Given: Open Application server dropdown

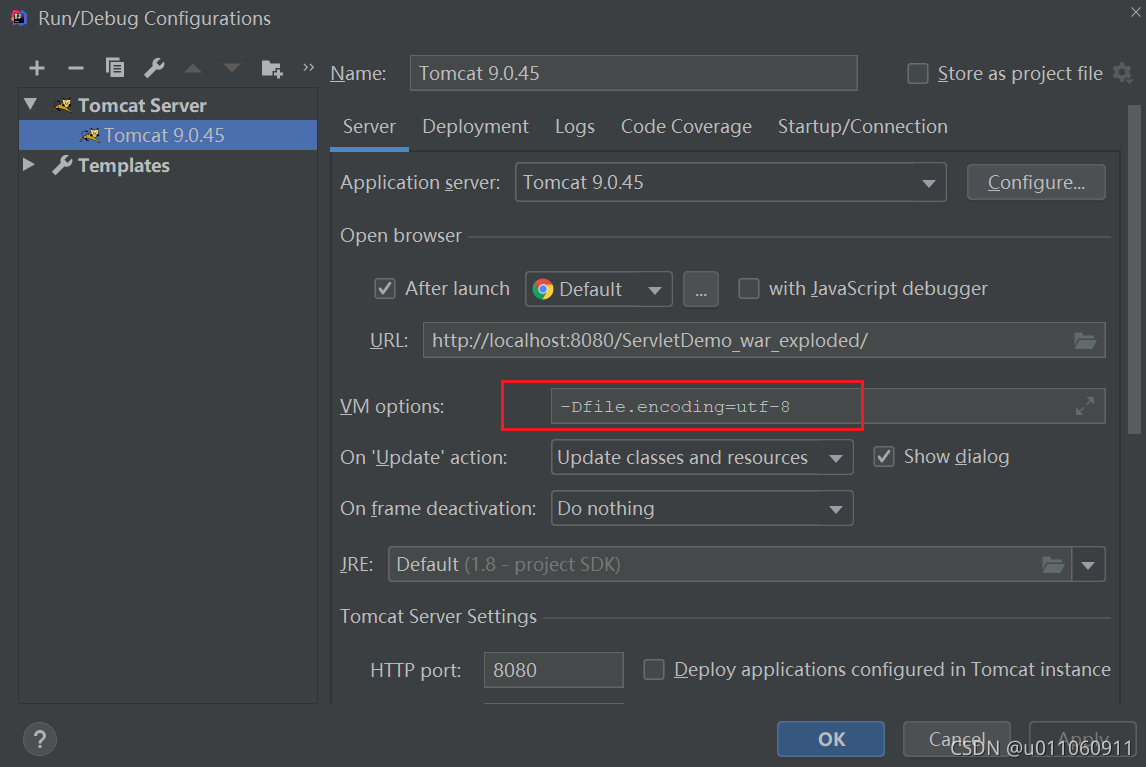Looking at the screenshot, I should (730, 182).
